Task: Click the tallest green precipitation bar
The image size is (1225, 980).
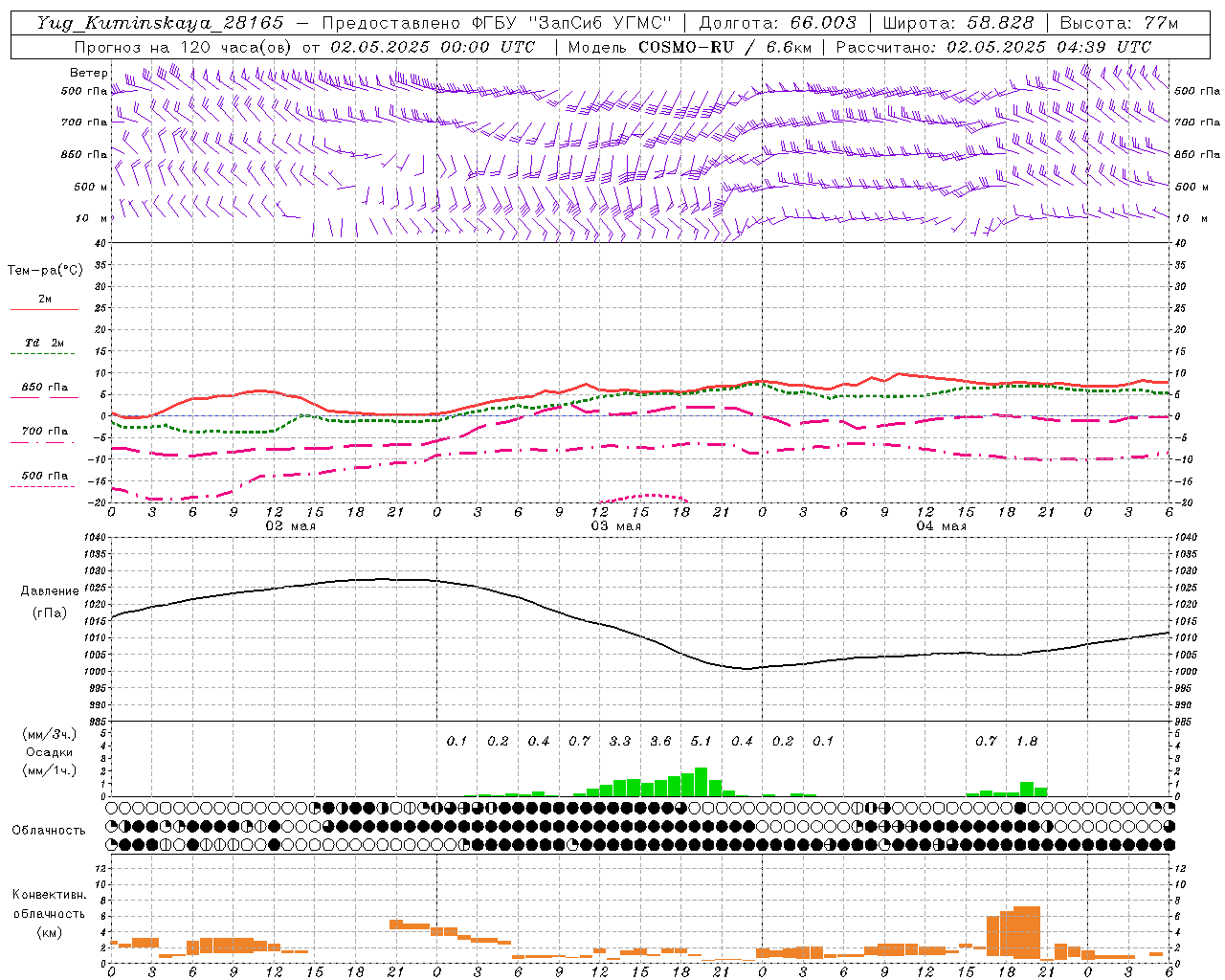Action: click(701, 782)
